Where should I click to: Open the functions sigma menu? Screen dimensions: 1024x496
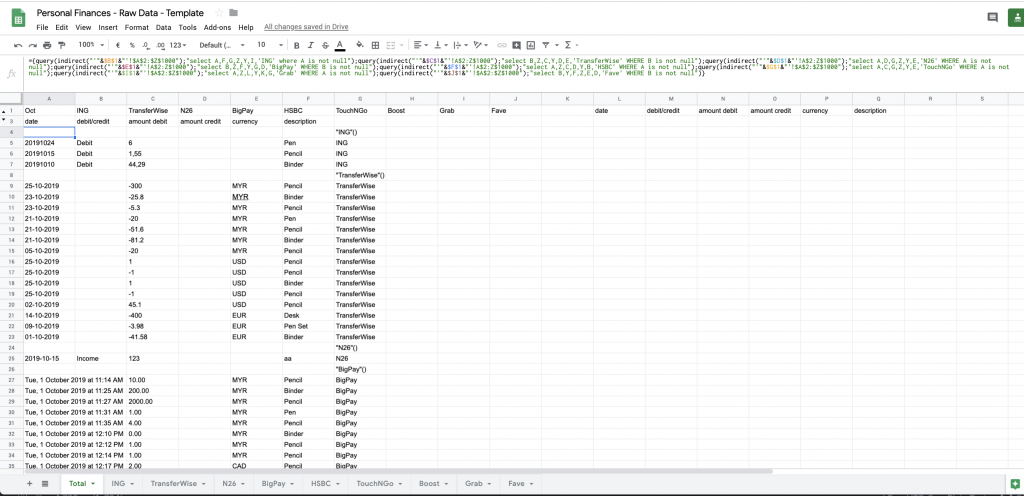pos(569,45)
